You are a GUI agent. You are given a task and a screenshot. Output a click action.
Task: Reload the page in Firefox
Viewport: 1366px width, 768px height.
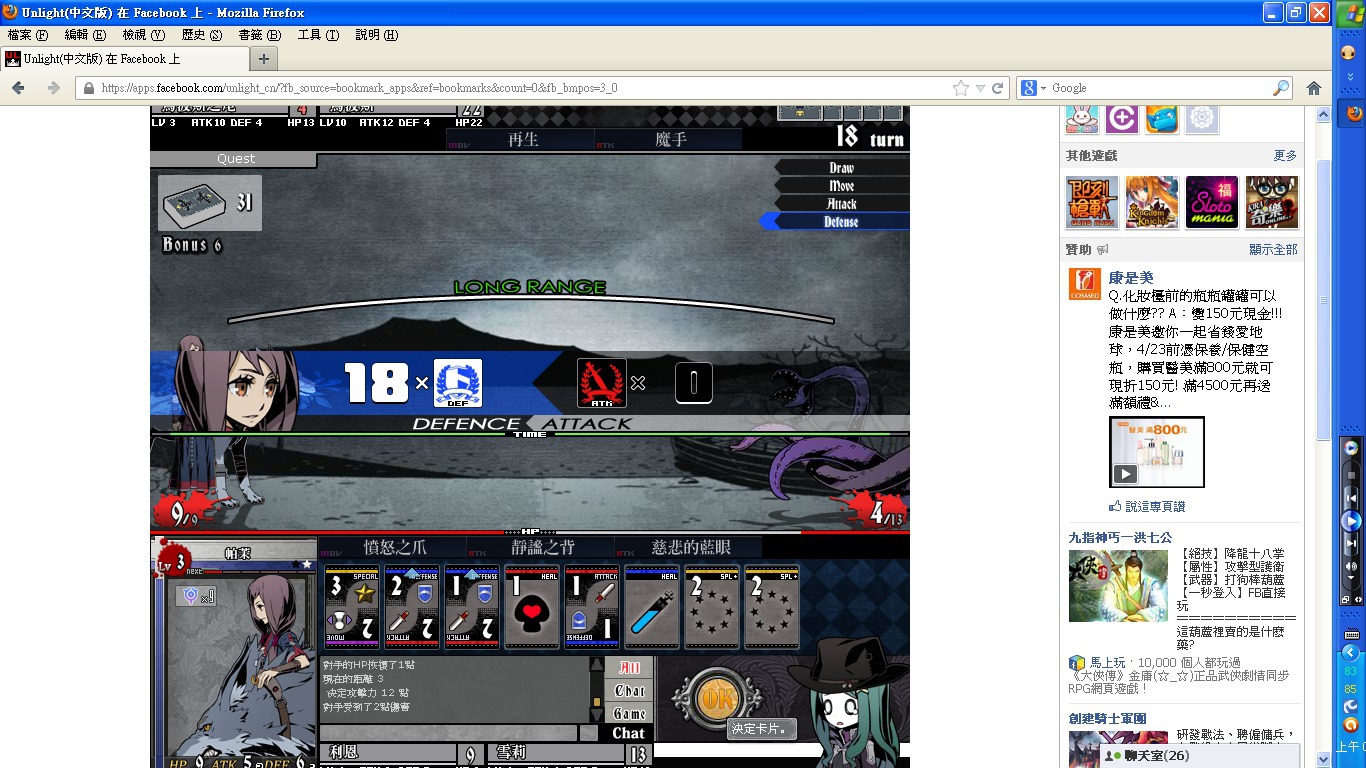click(x=997, y=88)
